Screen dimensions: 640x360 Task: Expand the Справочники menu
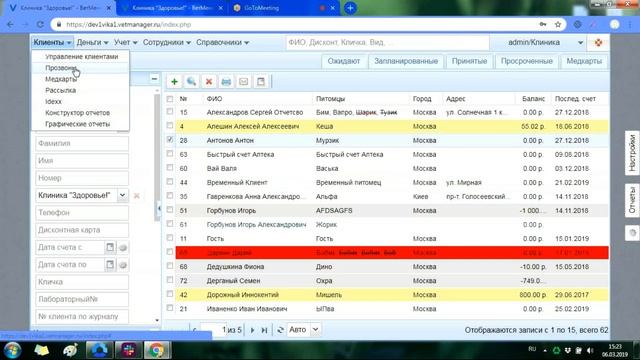(x=222, y=42)
